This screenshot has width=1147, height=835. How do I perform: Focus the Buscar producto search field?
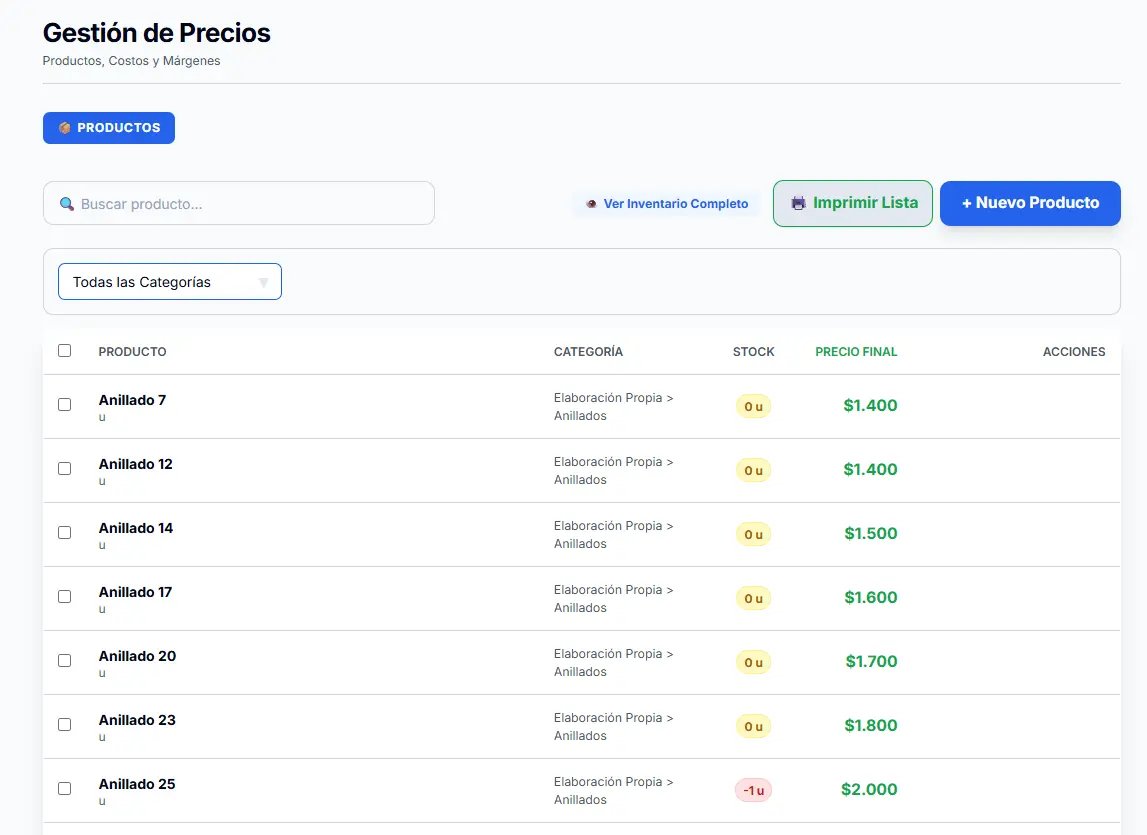tap(239, 203)
